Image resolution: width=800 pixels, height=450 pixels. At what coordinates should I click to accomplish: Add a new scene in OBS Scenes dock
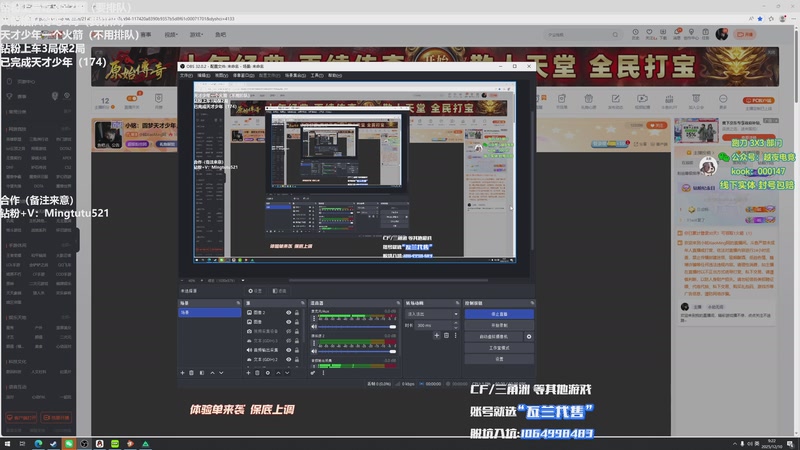(x=183, y=373)
